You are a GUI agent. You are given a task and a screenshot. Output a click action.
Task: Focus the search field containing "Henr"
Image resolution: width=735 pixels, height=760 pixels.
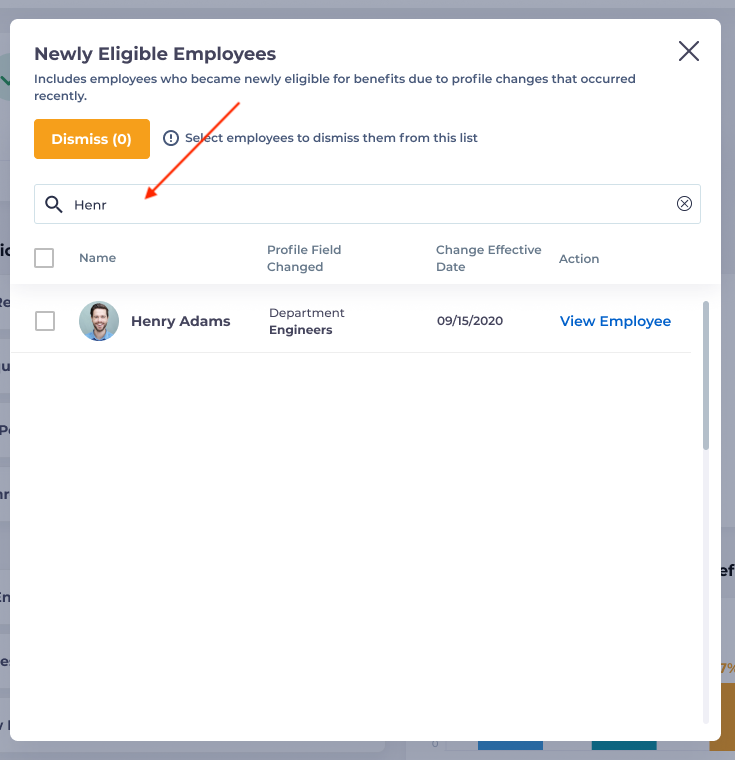point(370,204)
